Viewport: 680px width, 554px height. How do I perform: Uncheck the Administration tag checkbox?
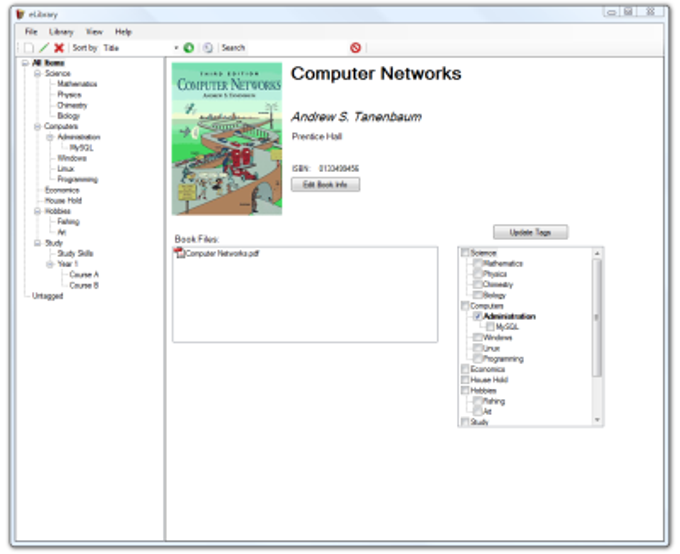point(477,316)
